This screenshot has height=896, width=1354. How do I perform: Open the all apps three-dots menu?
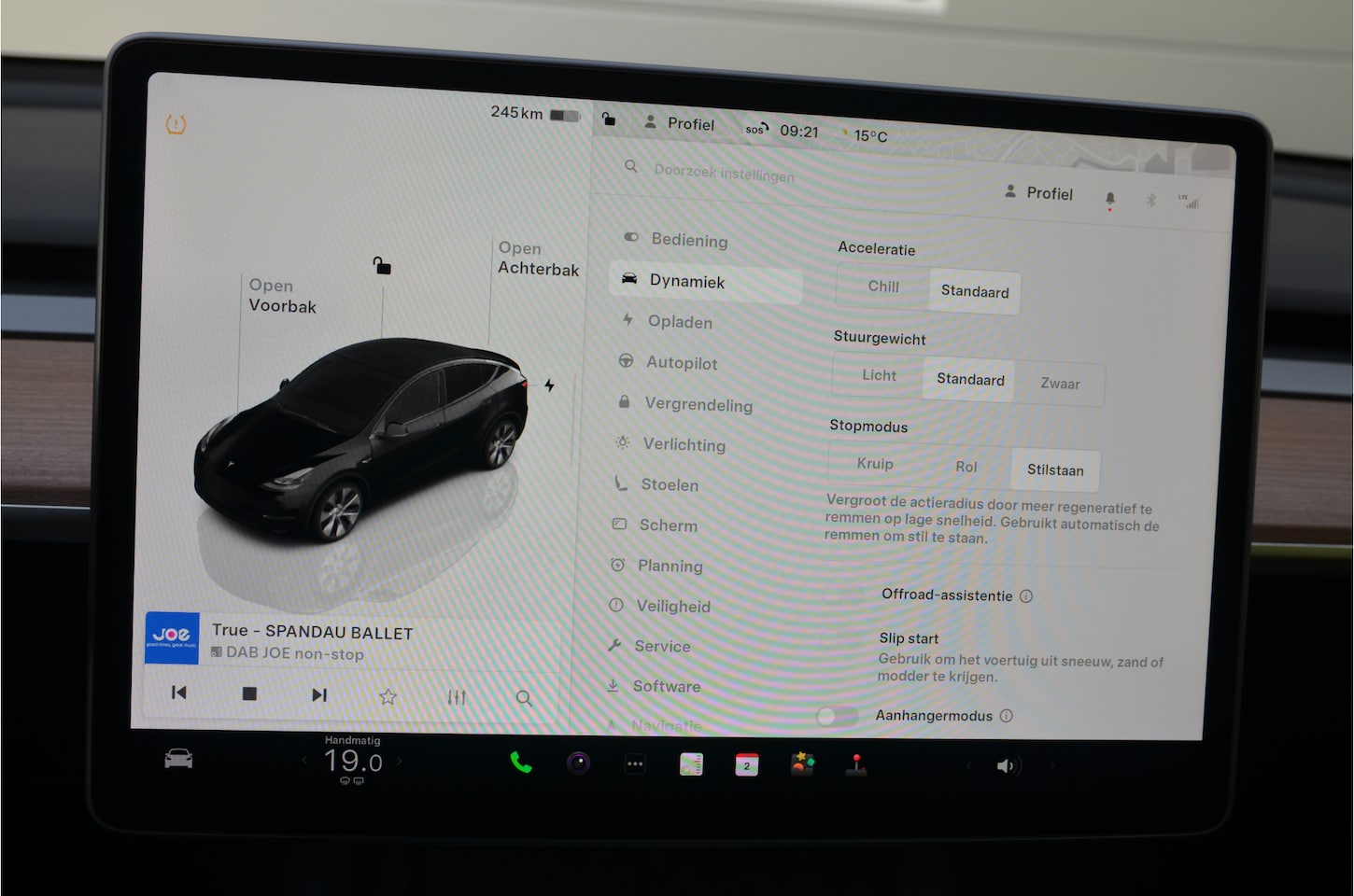[x=635, y=764]
